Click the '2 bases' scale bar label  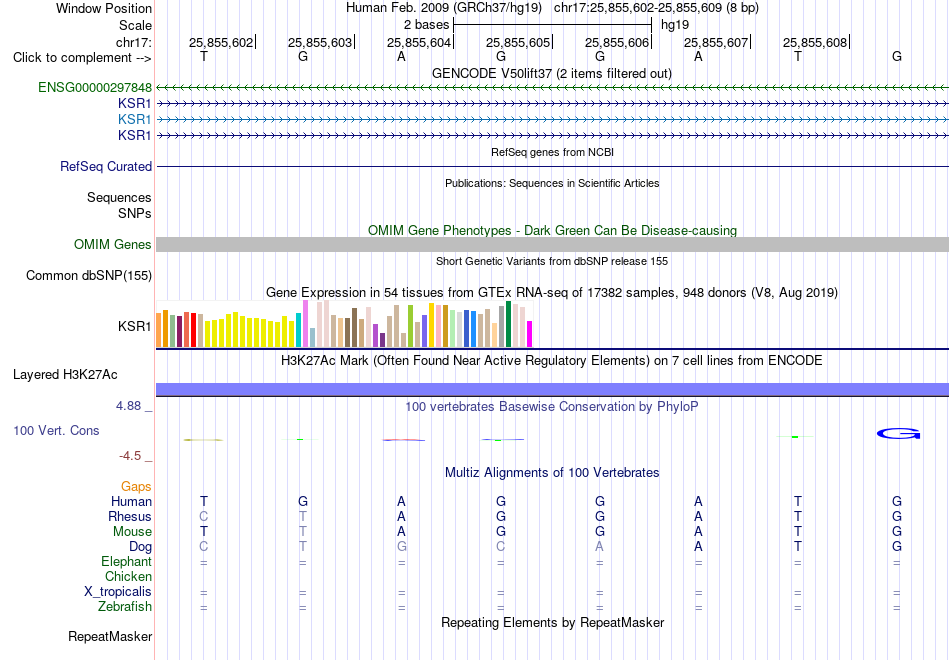point(427,25)
